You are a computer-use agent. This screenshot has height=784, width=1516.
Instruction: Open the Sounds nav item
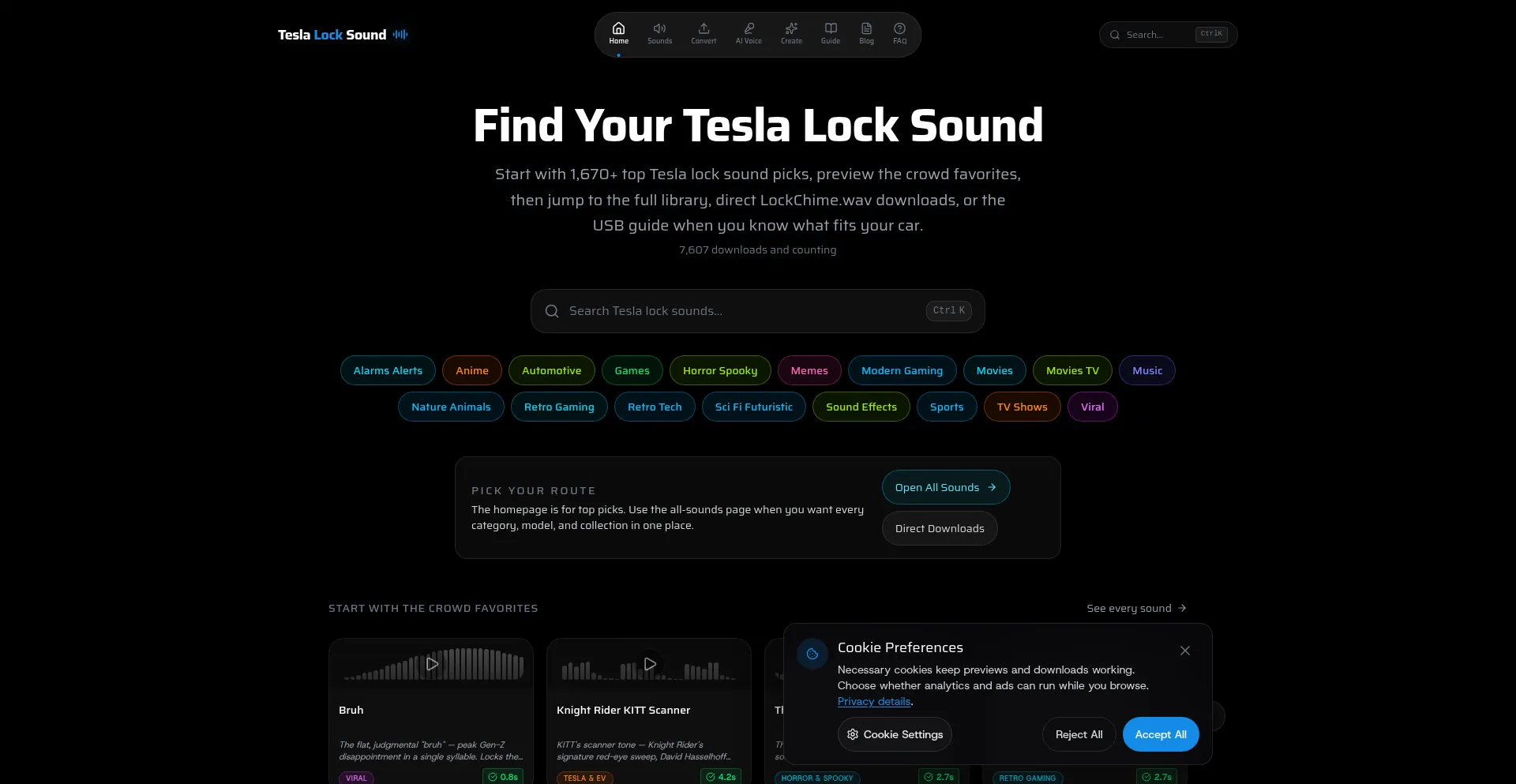659,34
